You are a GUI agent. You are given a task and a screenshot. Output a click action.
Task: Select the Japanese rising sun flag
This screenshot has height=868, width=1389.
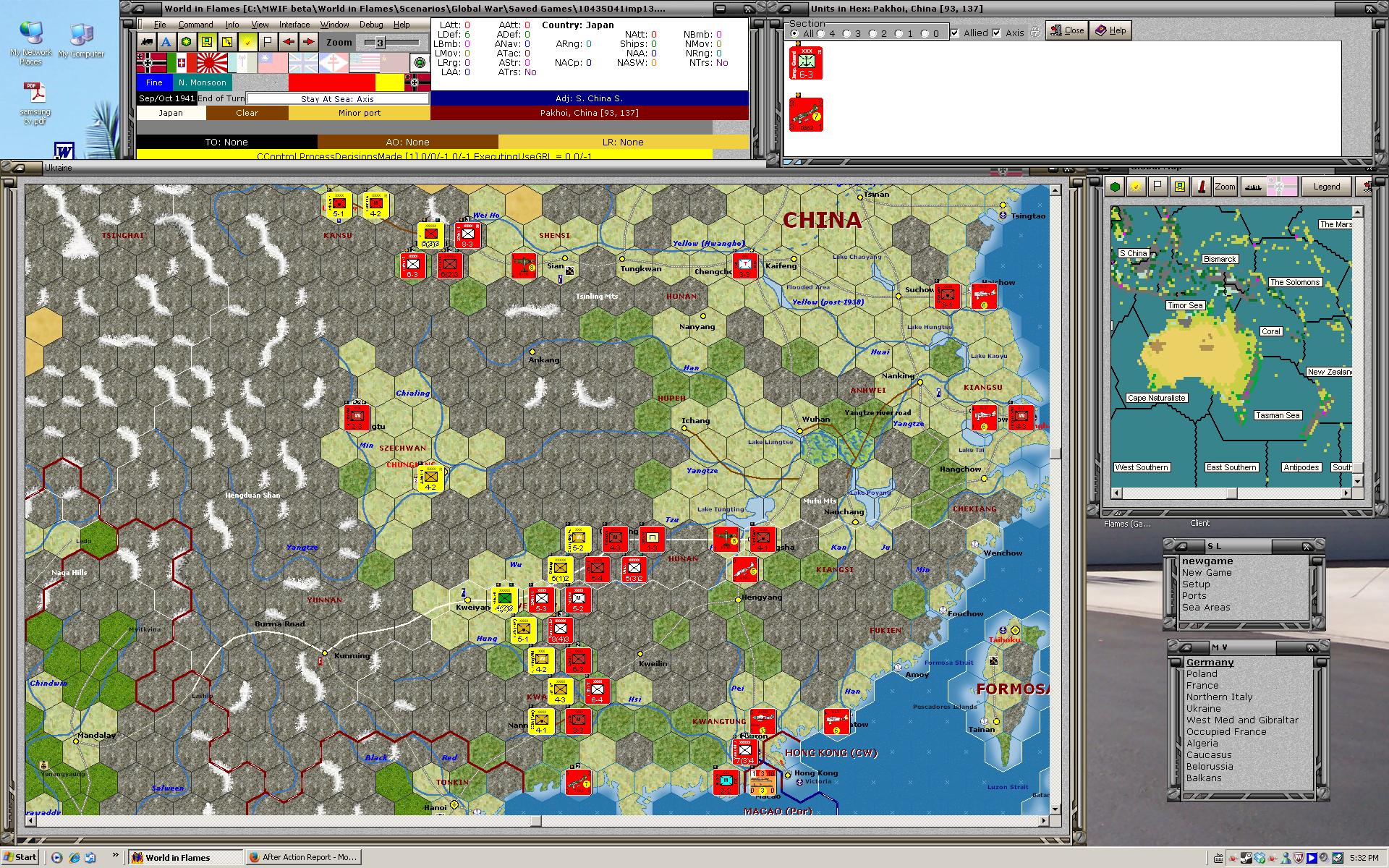(x=212, y=63)
